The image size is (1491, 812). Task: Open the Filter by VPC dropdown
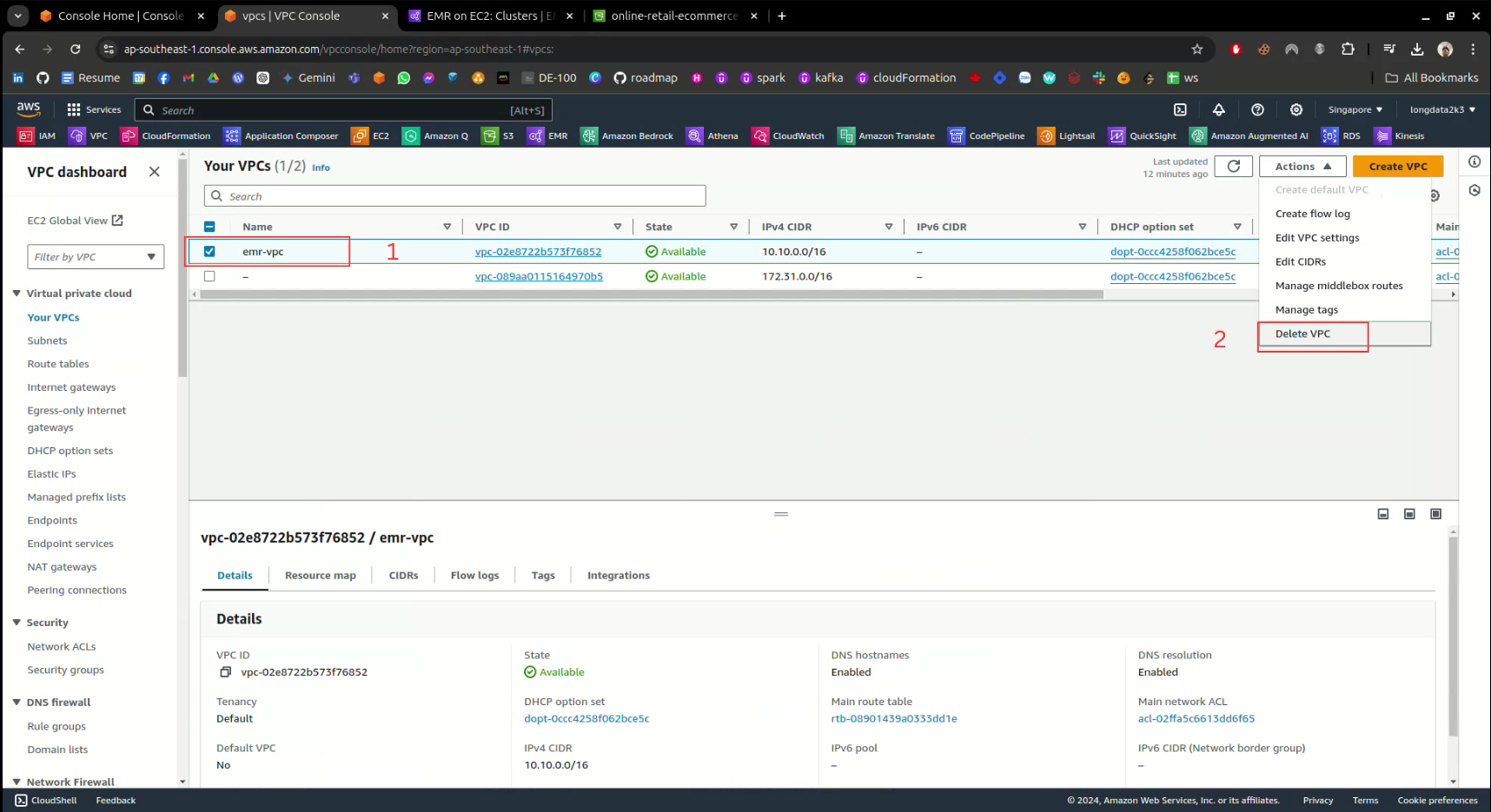[96, 257]
